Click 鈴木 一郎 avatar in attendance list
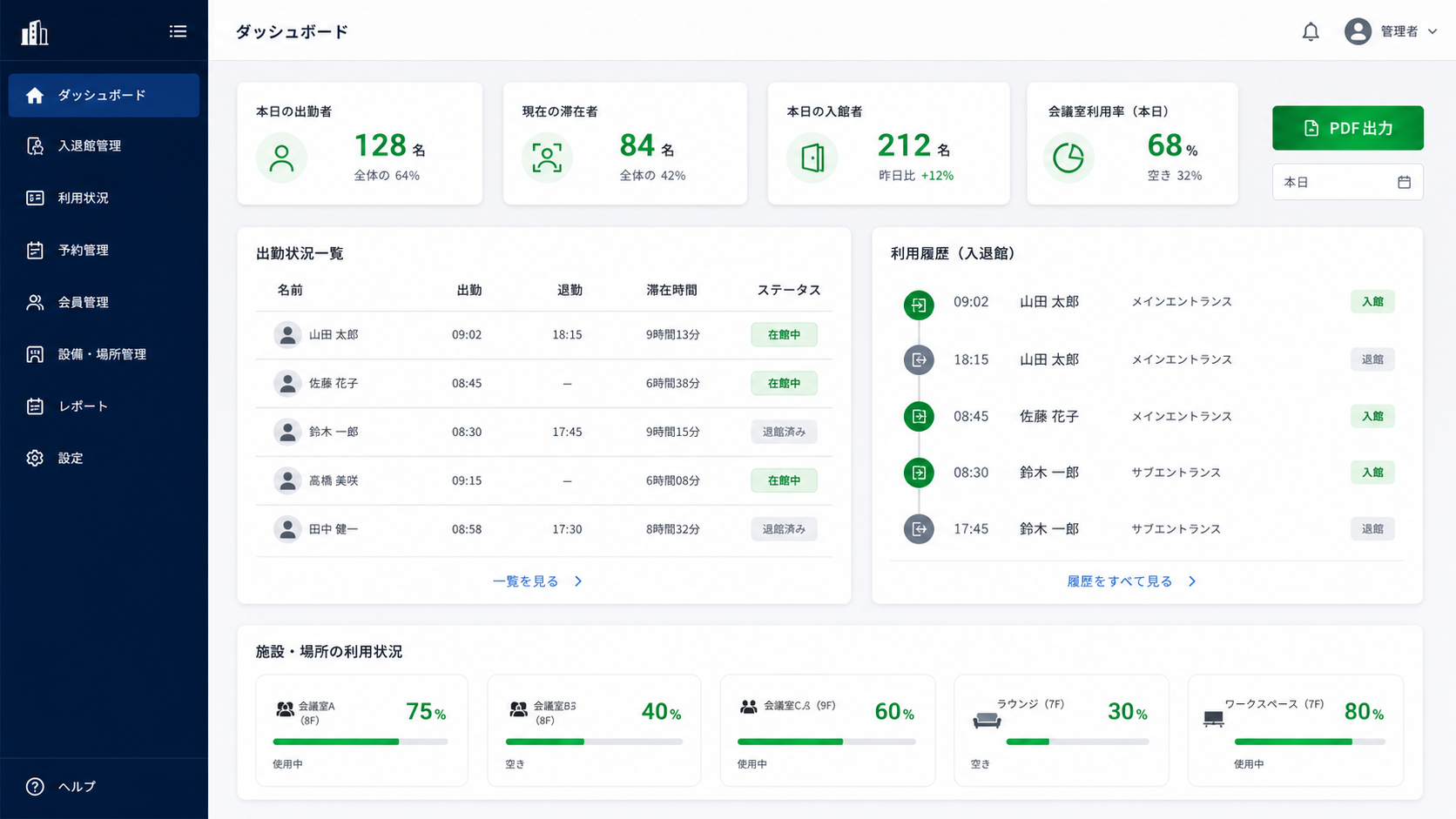Image resolution: width=1456 pixels, height=819 pixels. (x=287, y=432)
